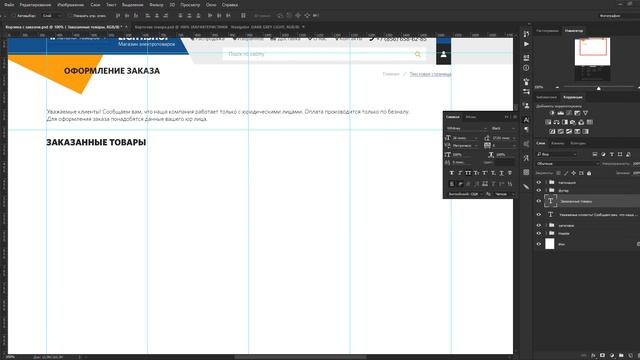Hide the 'заголовок' group layer

(539, 225)
